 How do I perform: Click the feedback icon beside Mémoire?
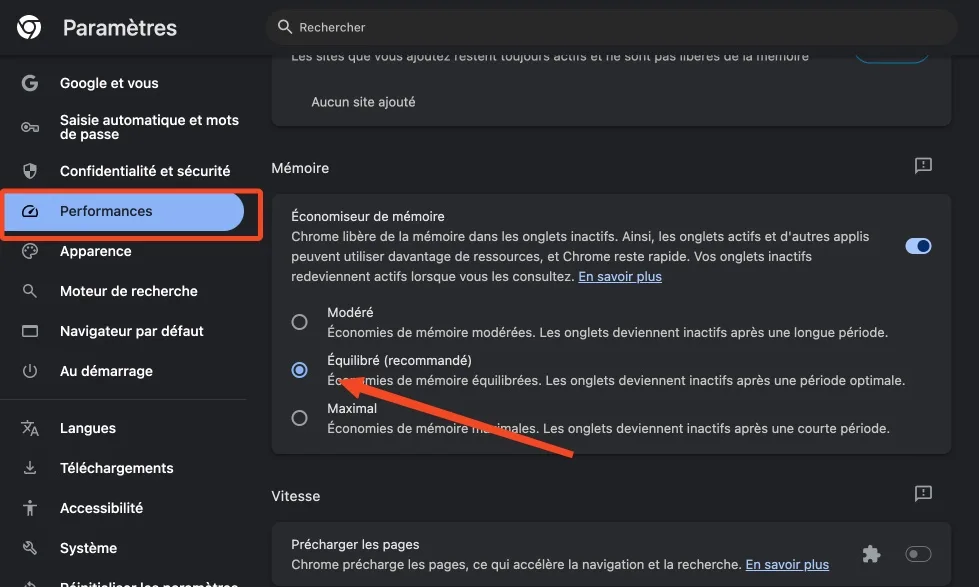pos(922,165)
